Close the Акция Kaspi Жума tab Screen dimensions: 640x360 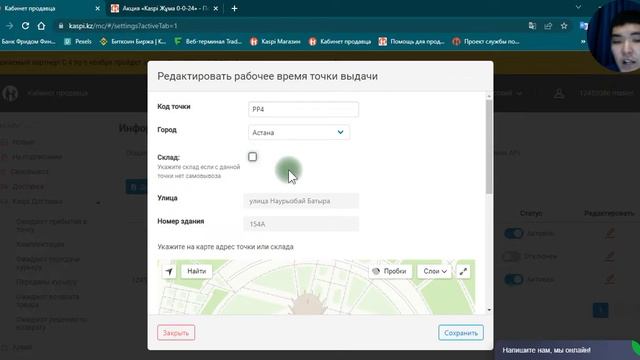click(x=216, y=8)
